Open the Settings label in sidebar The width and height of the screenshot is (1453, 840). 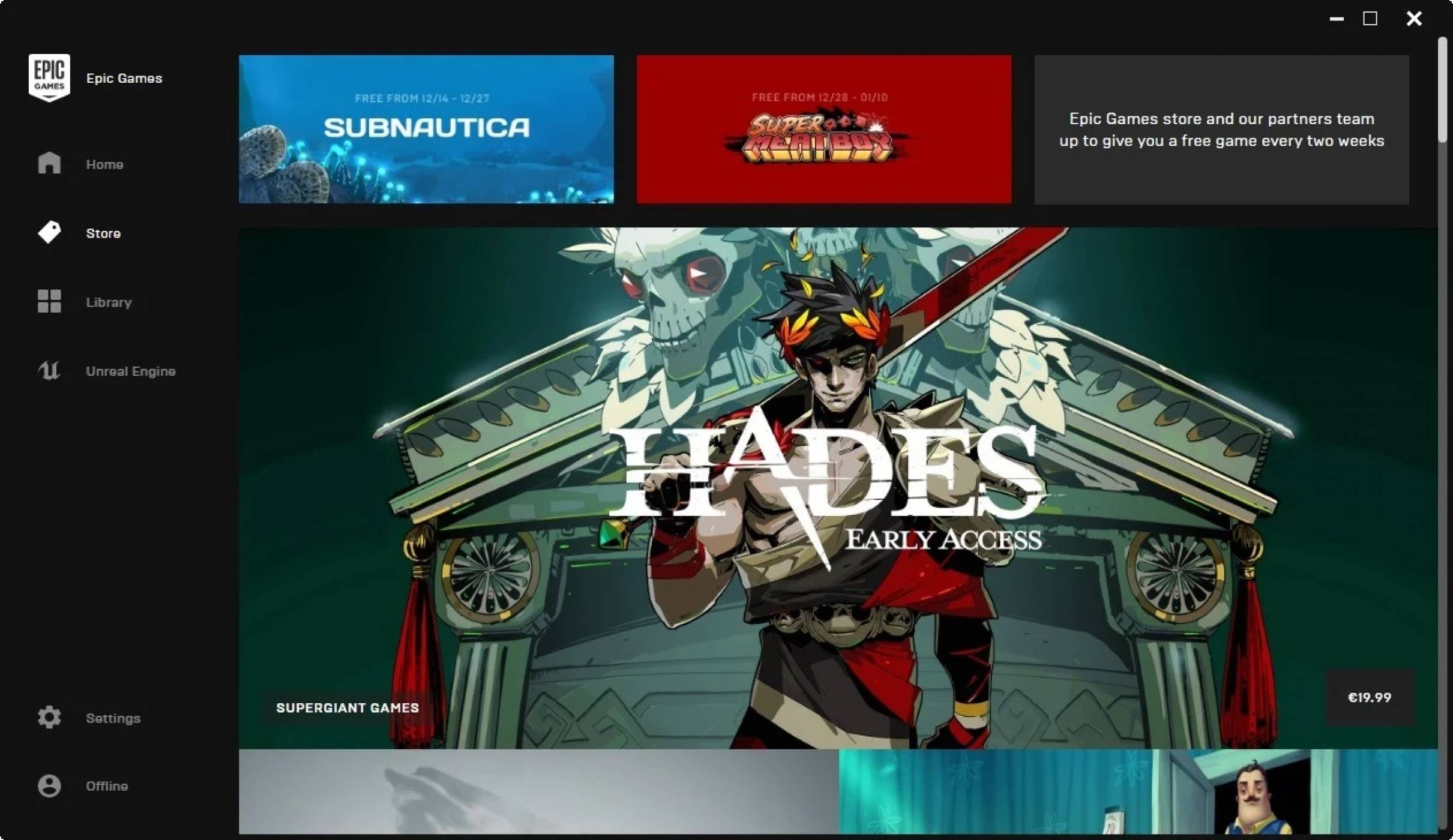click(x=113, y=718)
